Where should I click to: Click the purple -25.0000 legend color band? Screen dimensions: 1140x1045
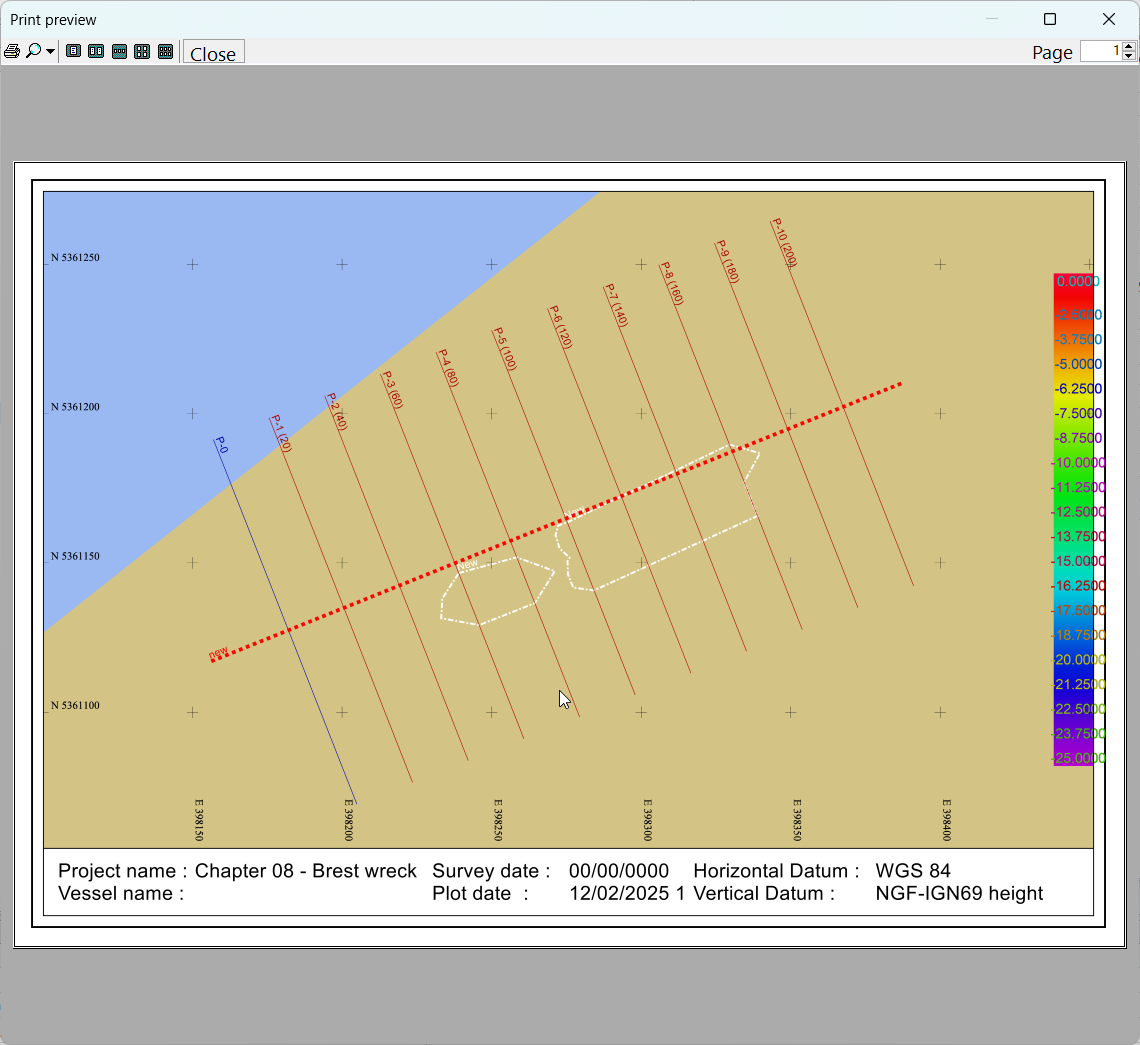pyautogui.click(x=1072, y=758)
